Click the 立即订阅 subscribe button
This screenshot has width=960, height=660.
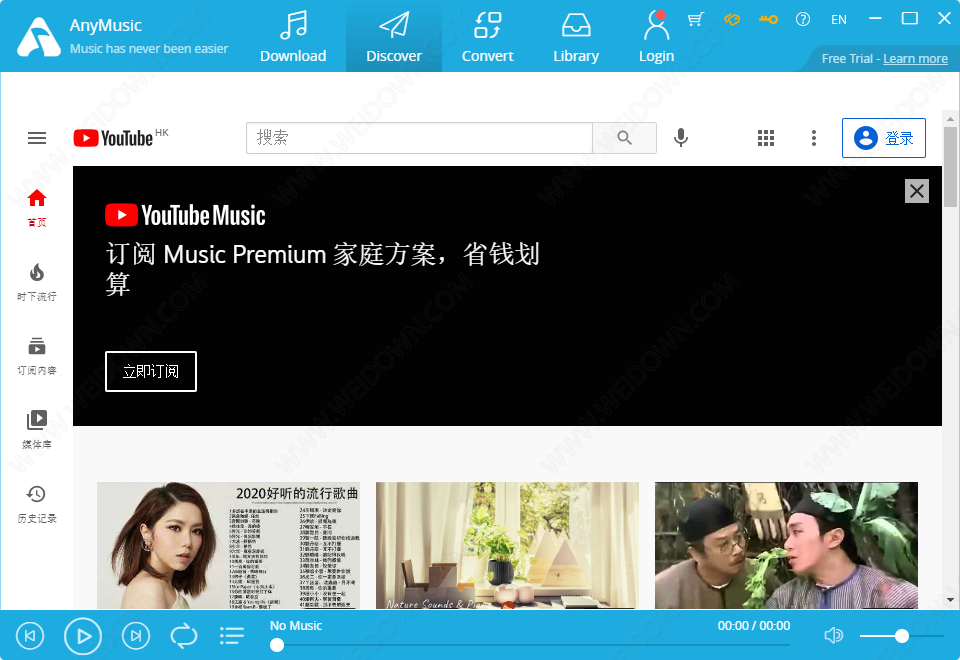(x=151, y=371)
